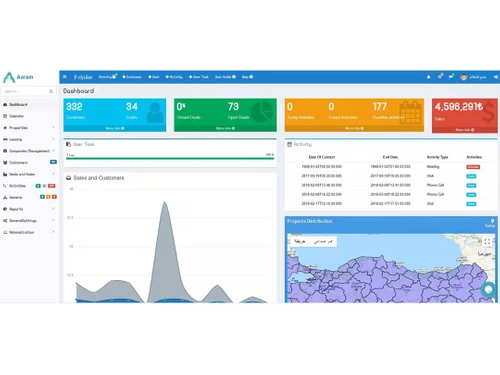
Task: Open the chat bubble widget
Action: tap(488, 289)
